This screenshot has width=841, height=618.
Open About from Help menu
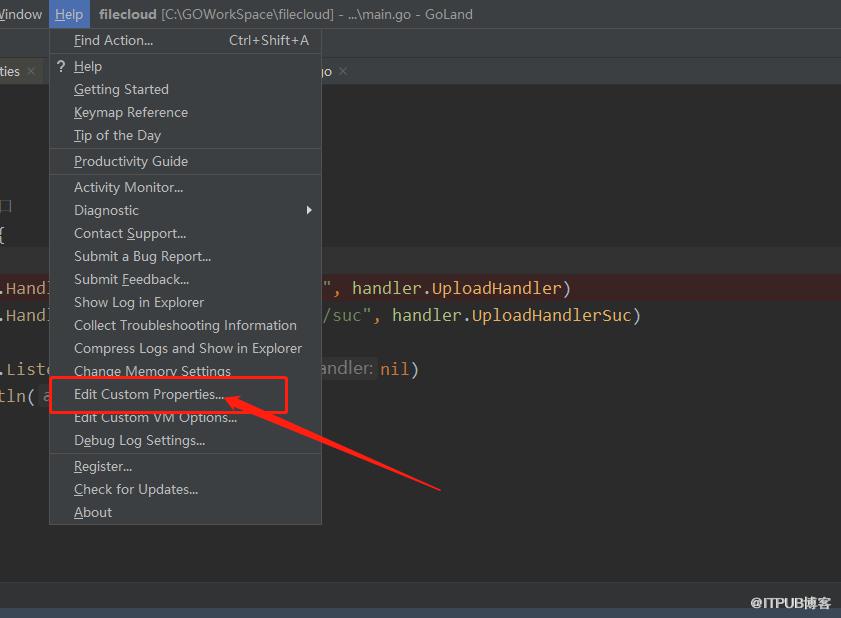(x=186, y=513)
